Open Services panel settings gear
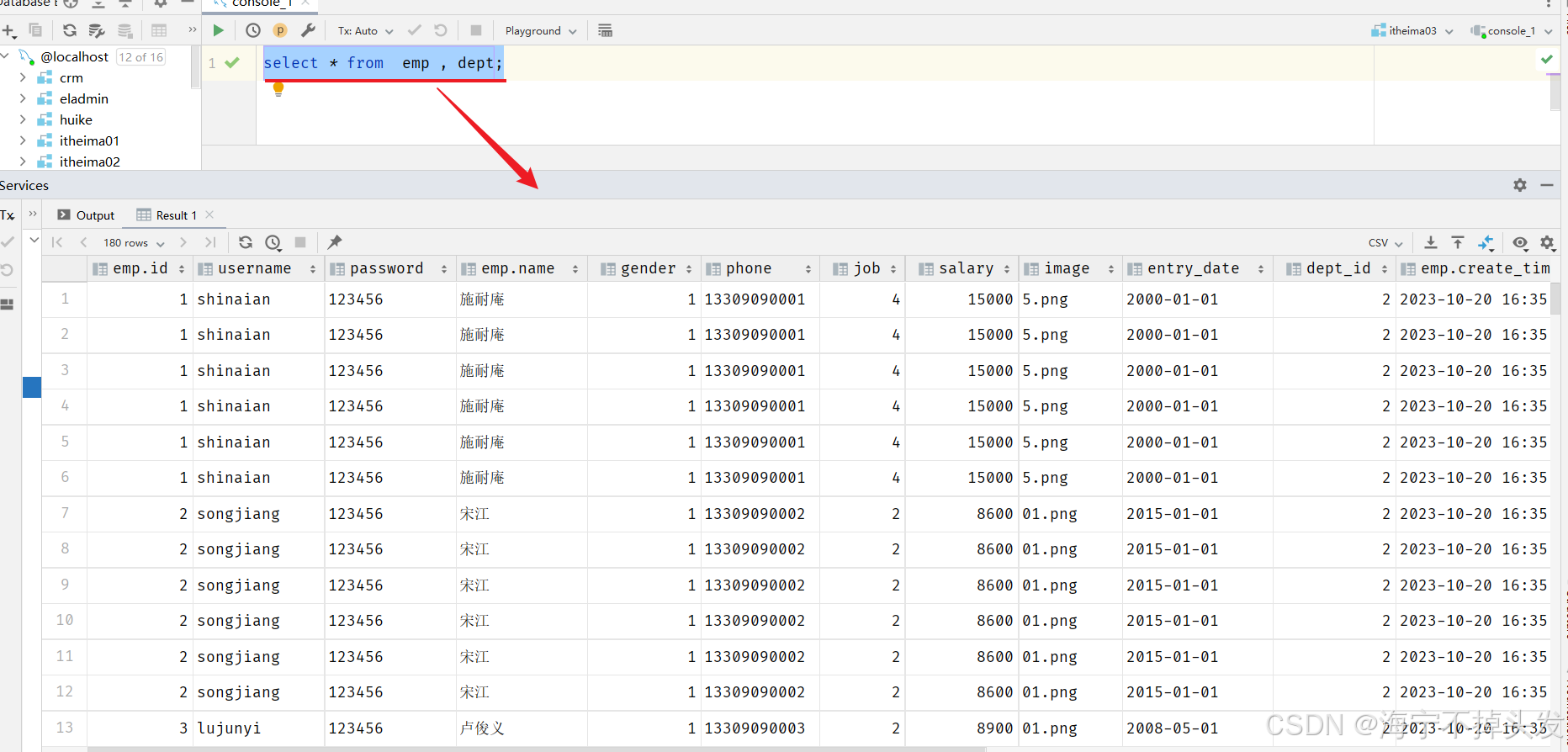 (1520, 185)
